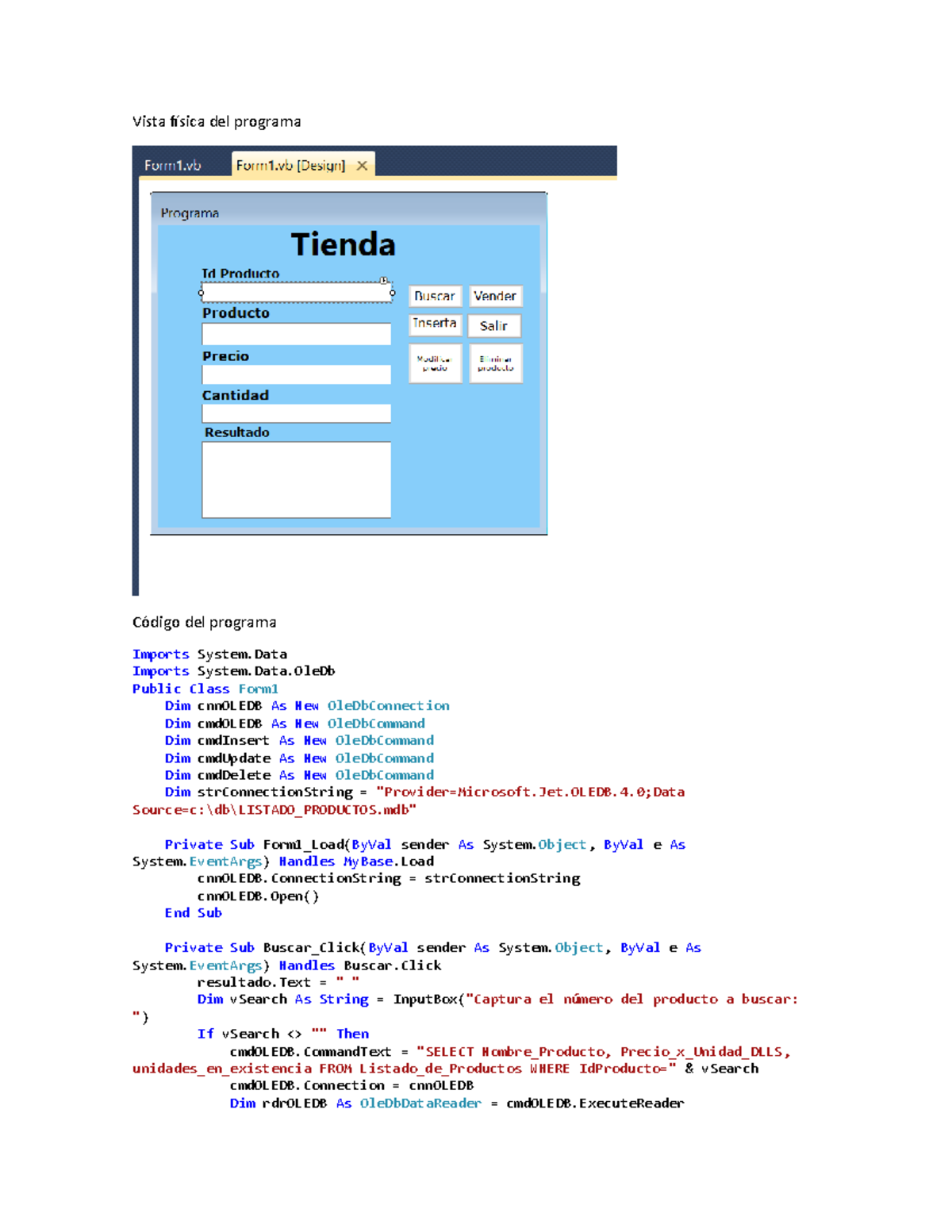
Task: Close the Form1.vb [Design] tab
Action: 362,165
